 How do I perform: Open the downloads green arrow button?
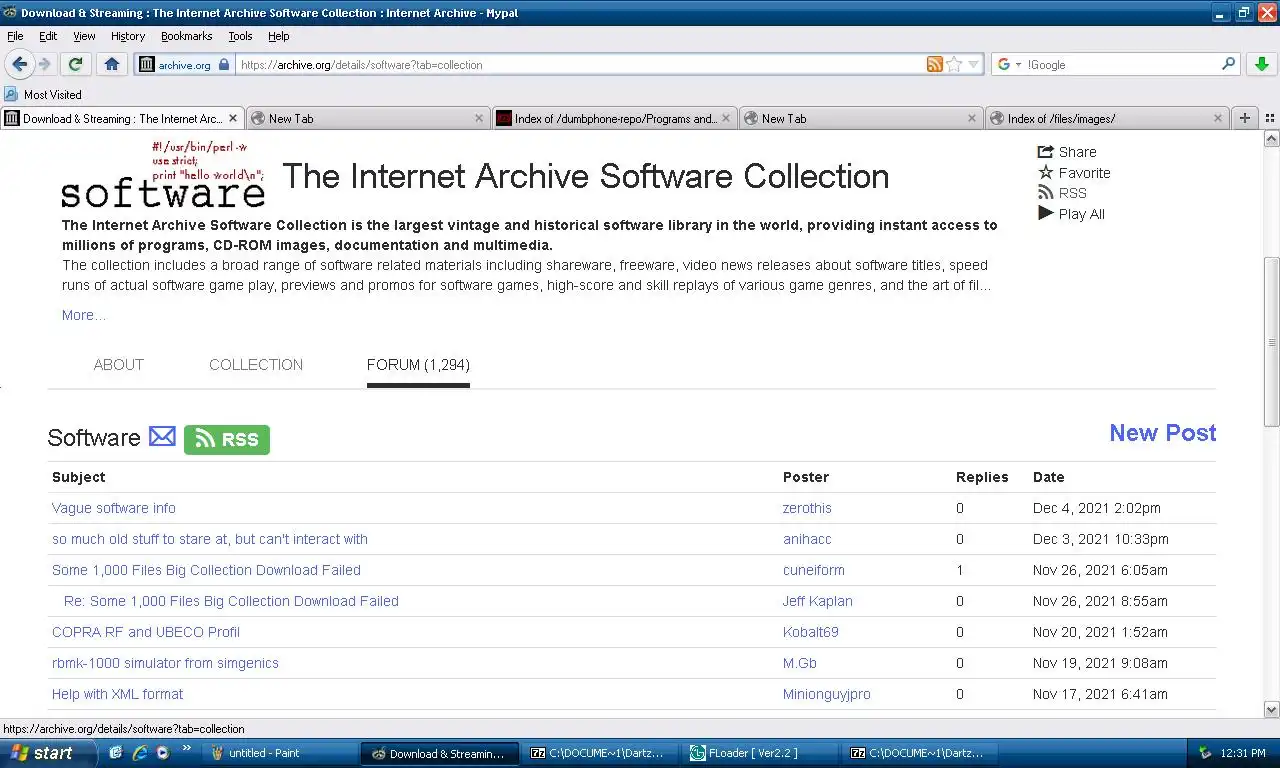coord(1262,64)
